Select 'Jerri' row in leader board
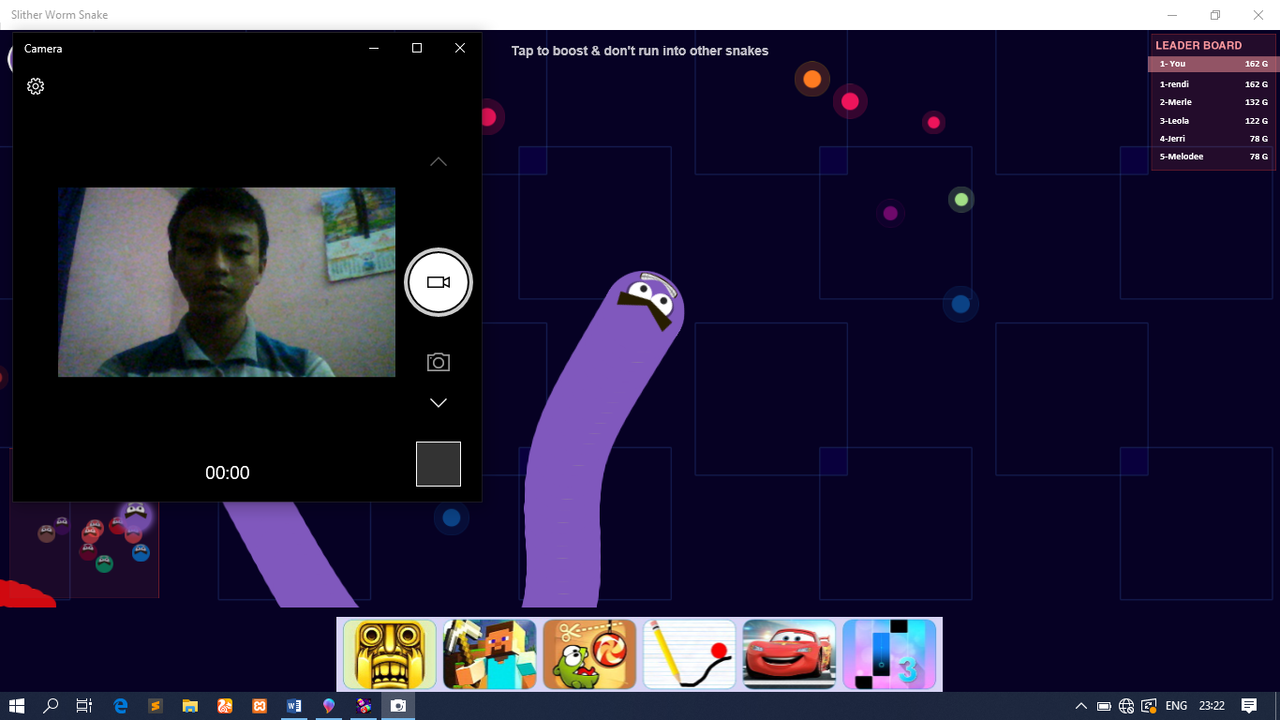1280x720 pixels. [1213, 139]
